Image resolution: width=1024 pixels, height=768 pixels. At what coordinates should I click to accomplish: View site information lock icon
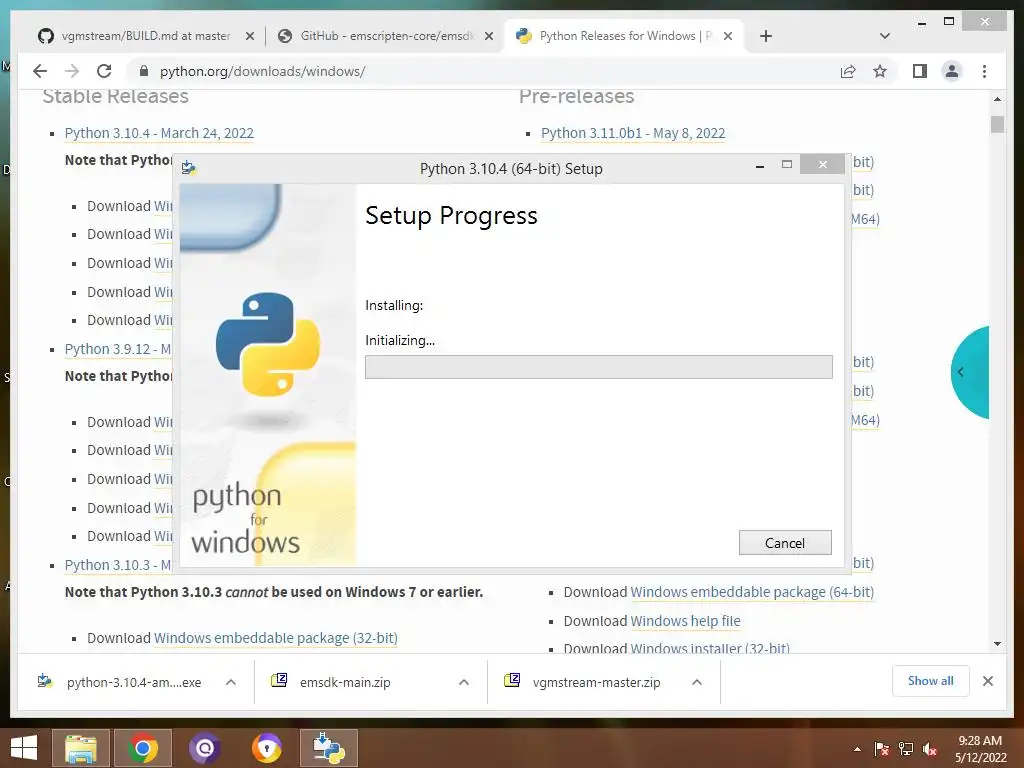click(144, 71)
